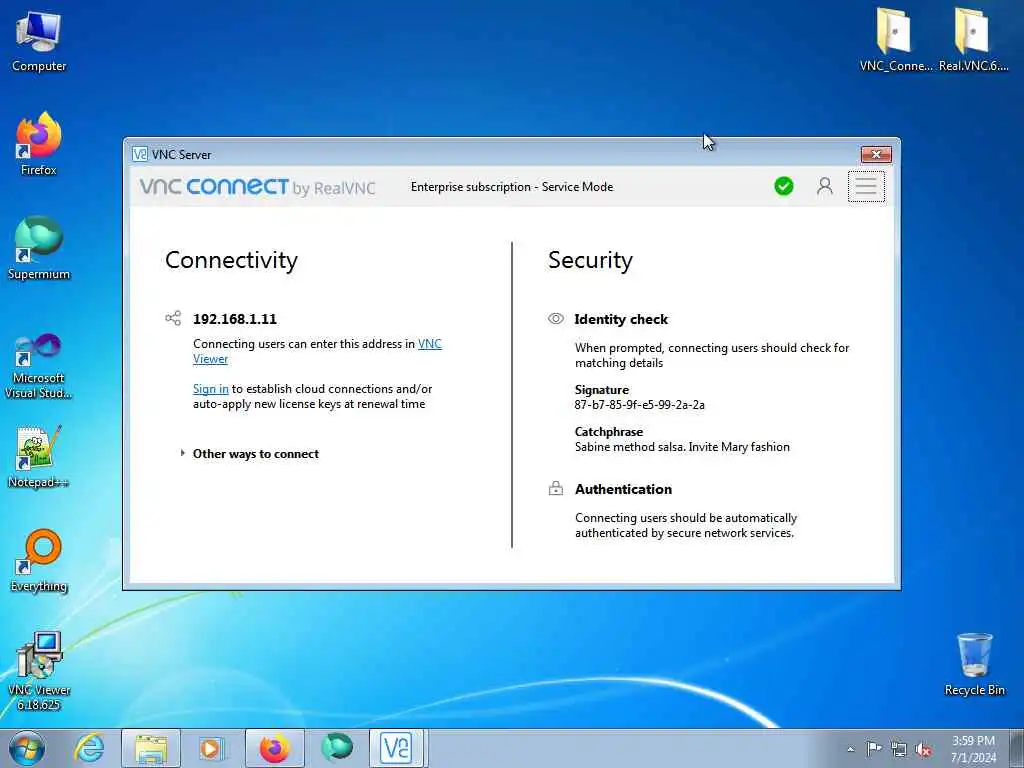Click the VNC Connect by RealVNC logo
This screenshot has width=1024, height=768.
pos(257,187)
